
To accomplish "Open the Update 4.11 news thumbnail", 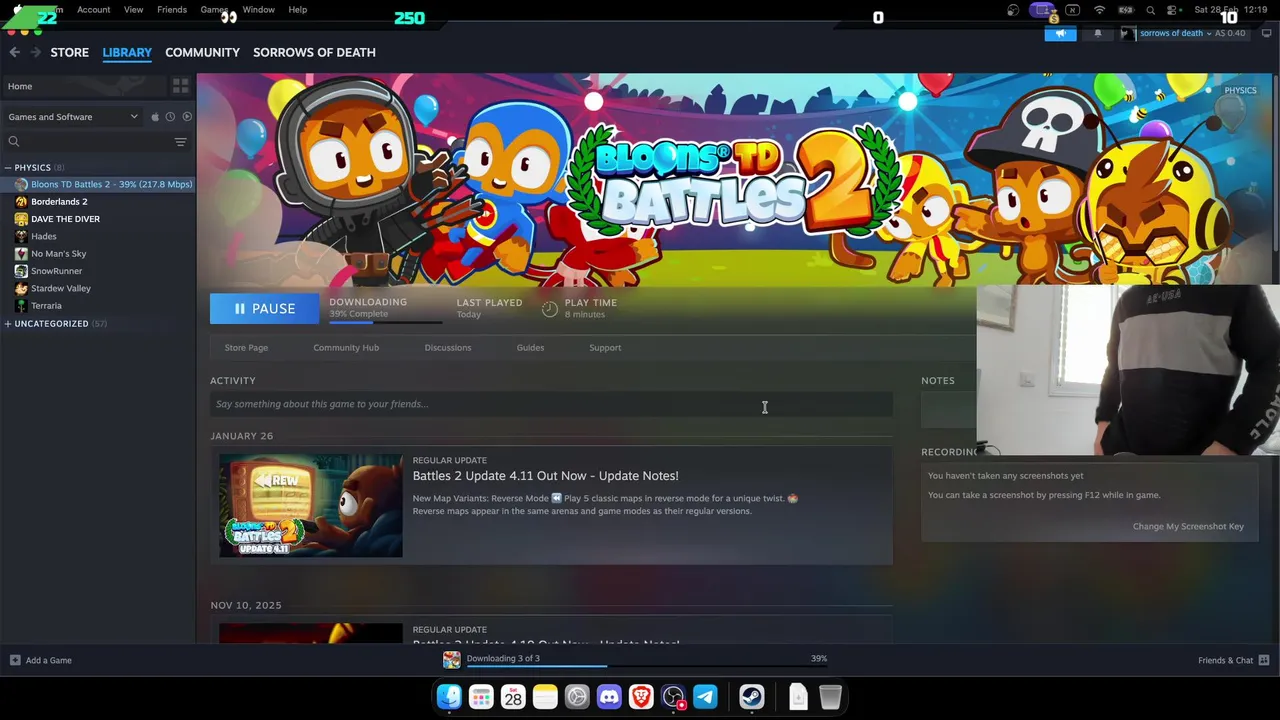I will click(311, 506).
